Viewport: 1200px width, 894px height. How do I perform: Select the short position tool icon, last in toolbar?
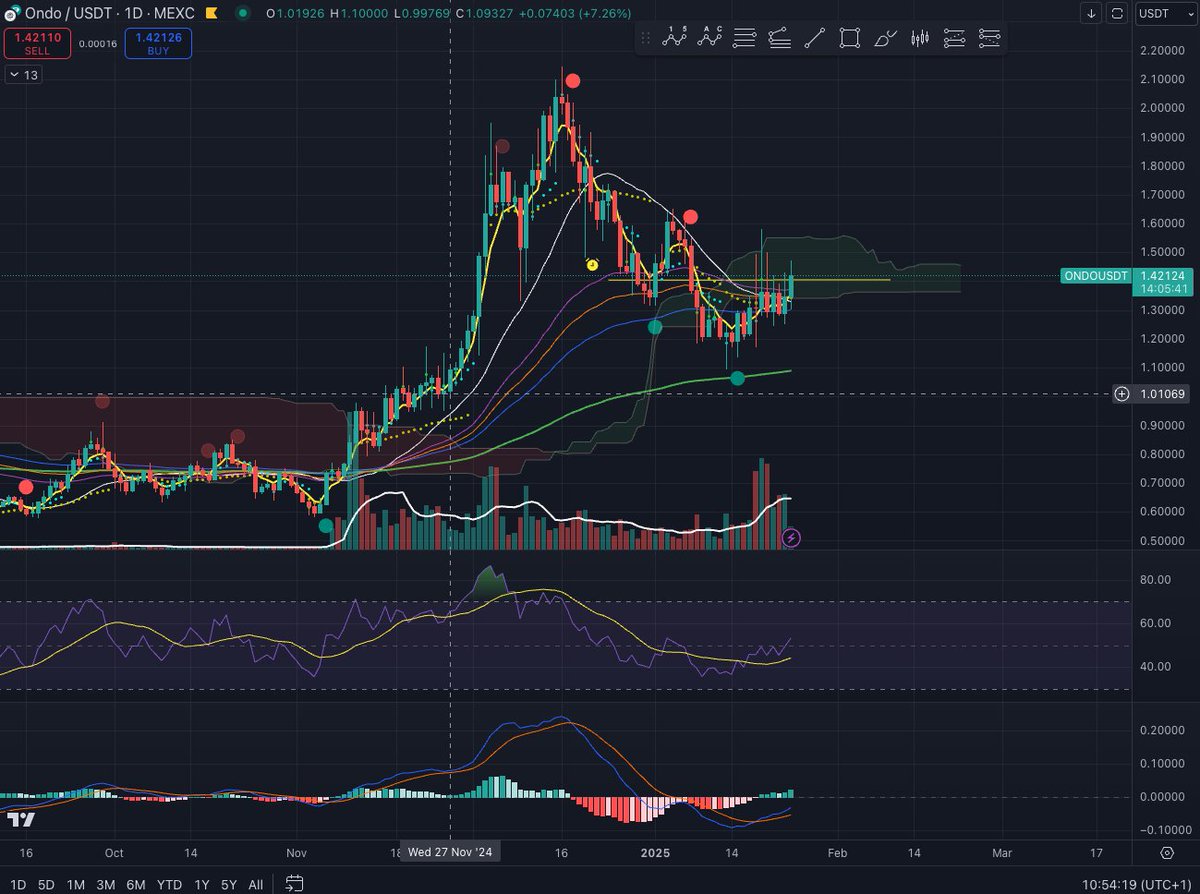point(989,38)
